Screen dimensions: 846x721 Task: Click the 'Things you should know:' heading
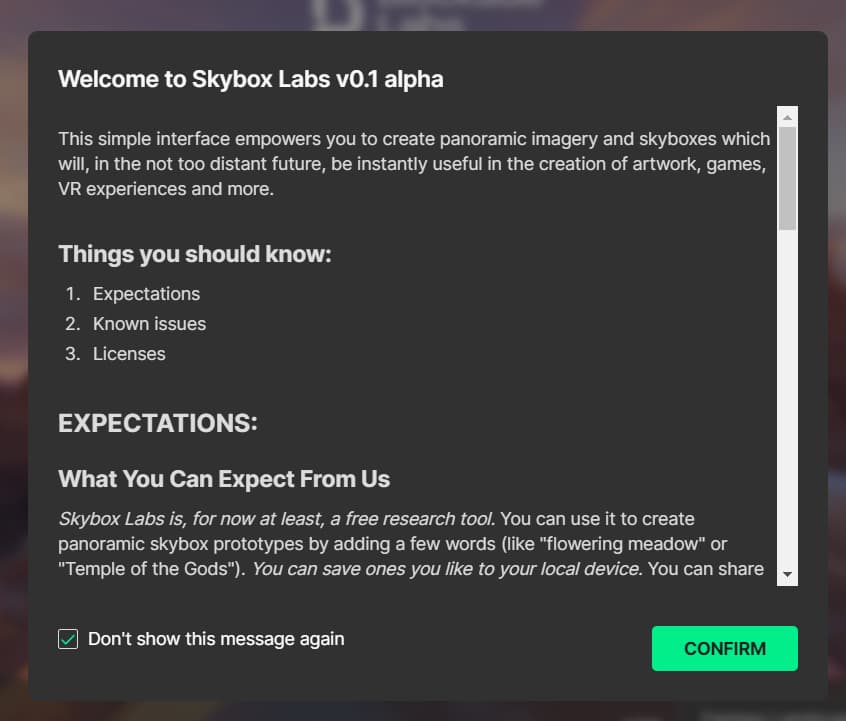(195, 254)
